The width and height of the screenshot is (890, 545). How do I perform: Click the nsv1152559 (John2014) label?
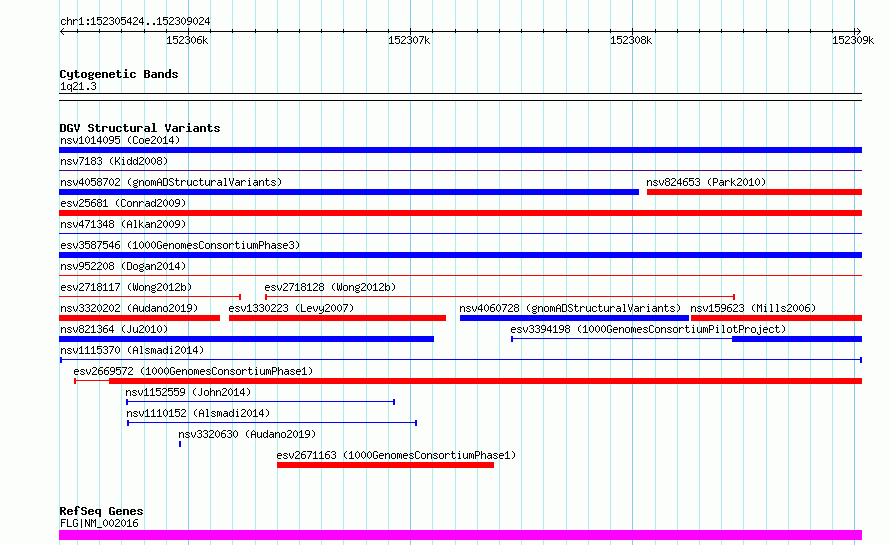[x=188, y=392]
